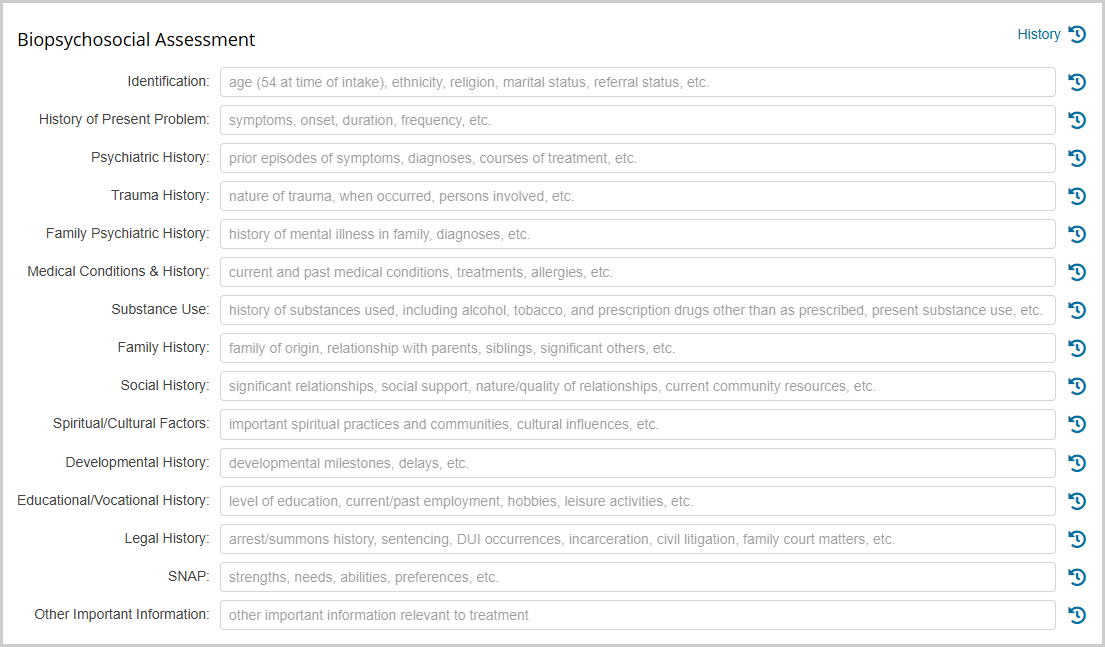Show history icon for Legal History
This screenshot has width=1105, height=647.
[x=1077, y=540]
